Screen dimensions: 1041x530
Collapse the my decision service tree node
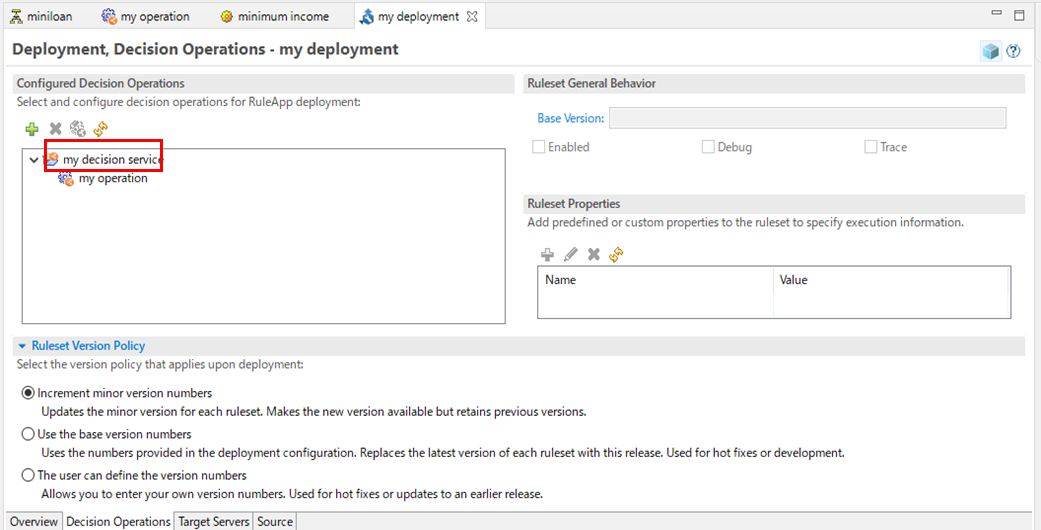coord(33,160)
